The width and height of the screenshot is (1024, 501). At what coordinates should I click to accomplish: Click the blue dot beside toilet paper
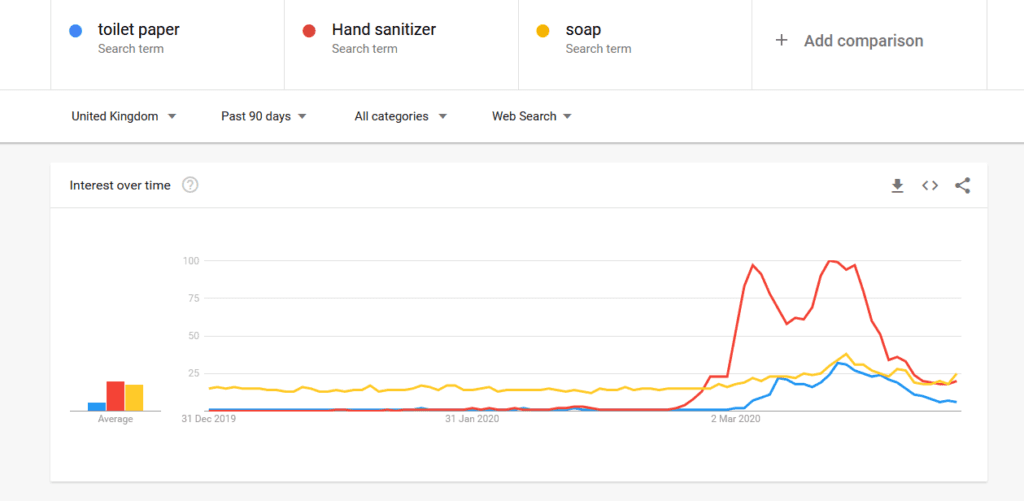click(76, 31)
